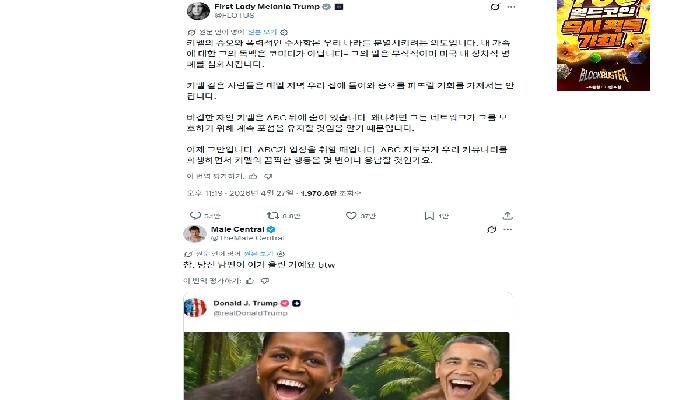Repost Melania Trump's post

click(x=273, y=215)
